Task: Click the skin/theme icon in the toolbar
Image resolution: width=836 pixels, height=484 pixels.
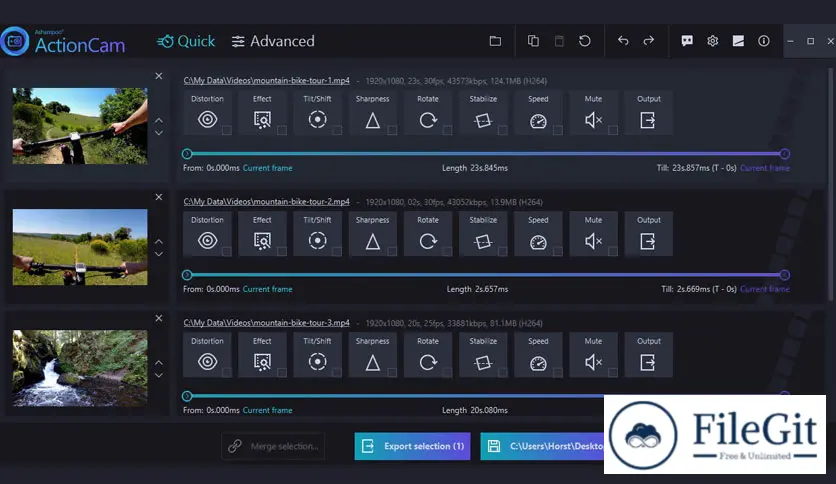Action: 738,41
